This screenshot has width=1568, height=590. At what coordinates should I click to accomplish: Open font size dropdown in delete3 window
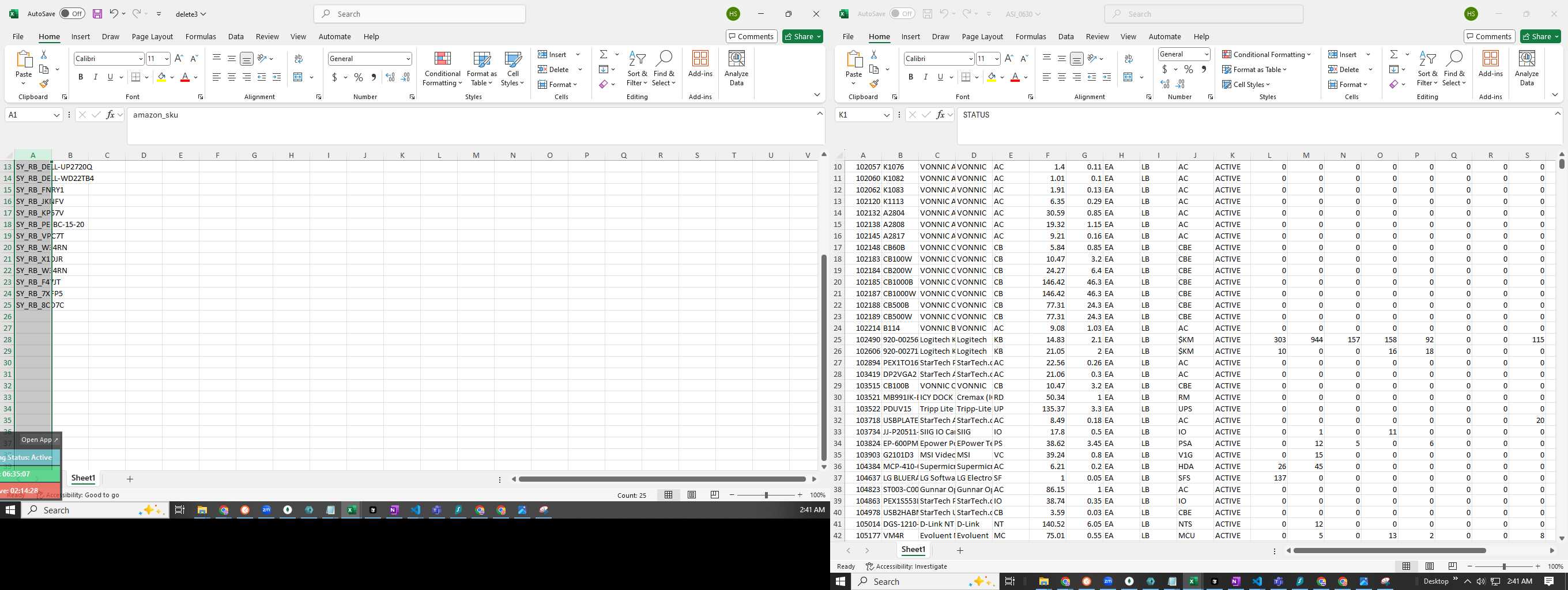point(166,58)
